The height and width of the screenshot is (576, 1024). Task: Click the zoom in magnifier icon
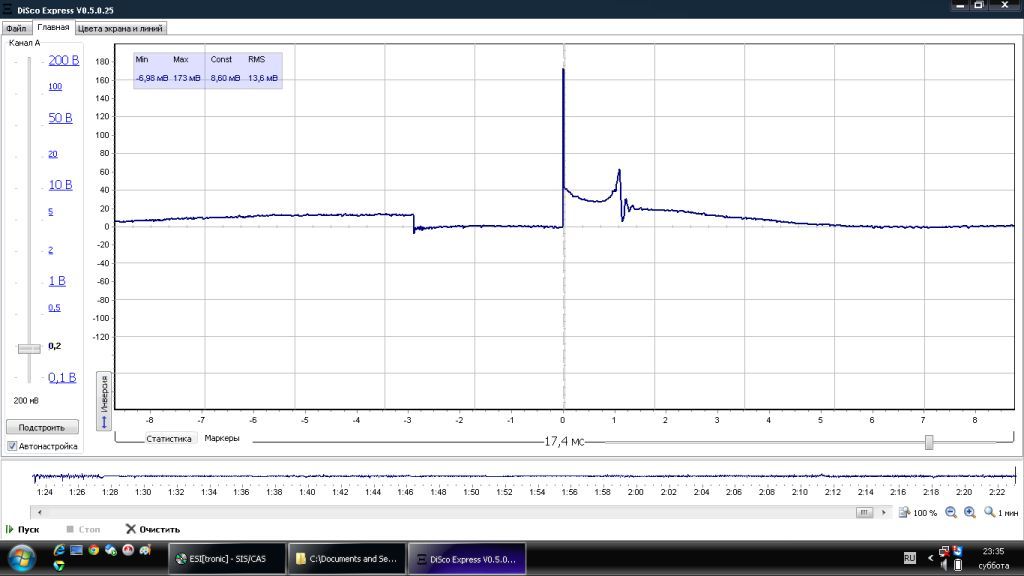(970, 513)
